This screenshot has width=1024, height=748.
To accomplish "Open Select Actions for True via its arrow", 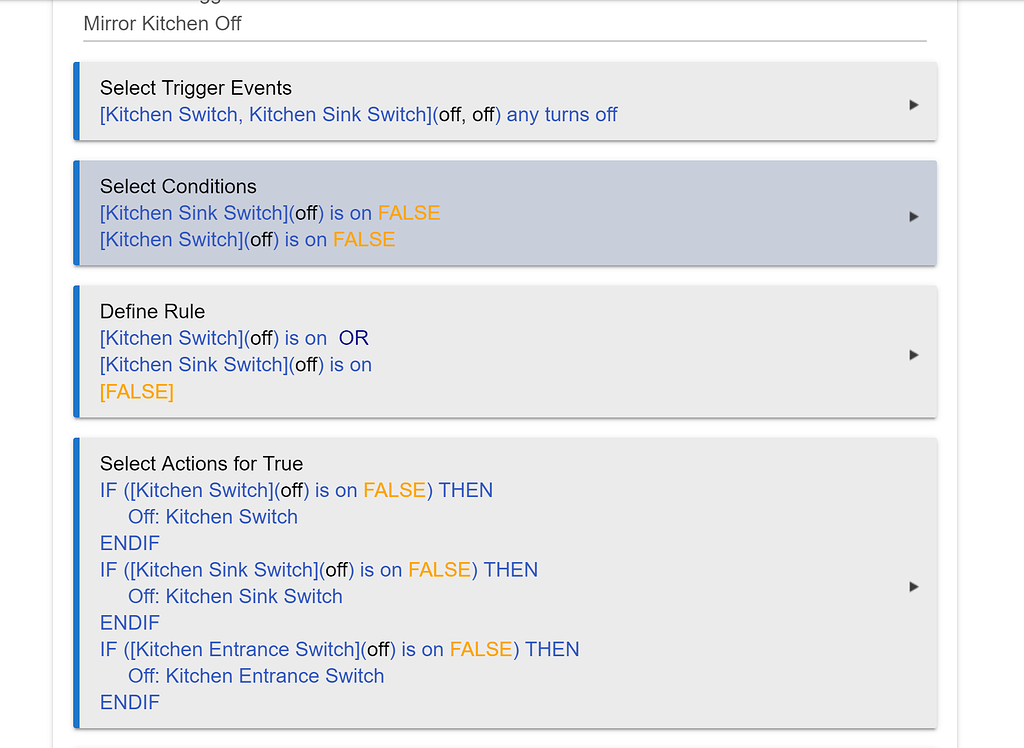I will 913,587.
